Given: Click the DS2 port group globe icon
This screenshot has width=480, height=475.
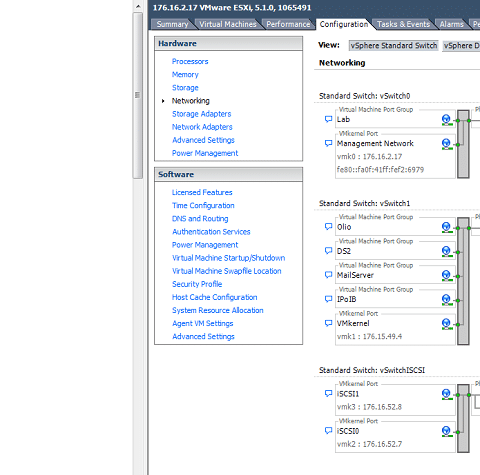Looking at the screenshot, I should pos(447,251).
